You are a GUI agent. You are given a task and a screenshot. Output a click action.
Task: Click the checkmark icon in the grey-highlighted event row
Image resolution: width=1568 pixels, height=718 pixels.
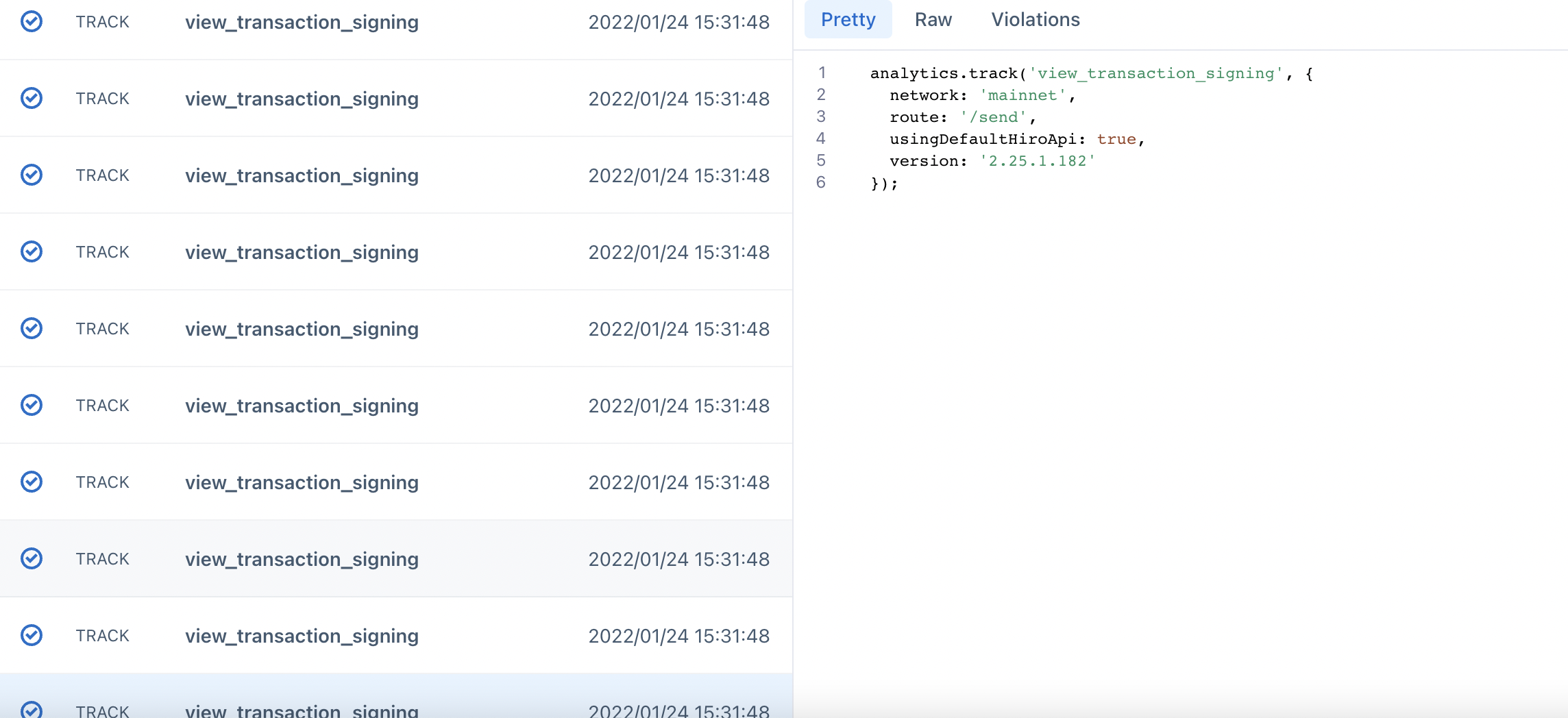pos(32,558)
